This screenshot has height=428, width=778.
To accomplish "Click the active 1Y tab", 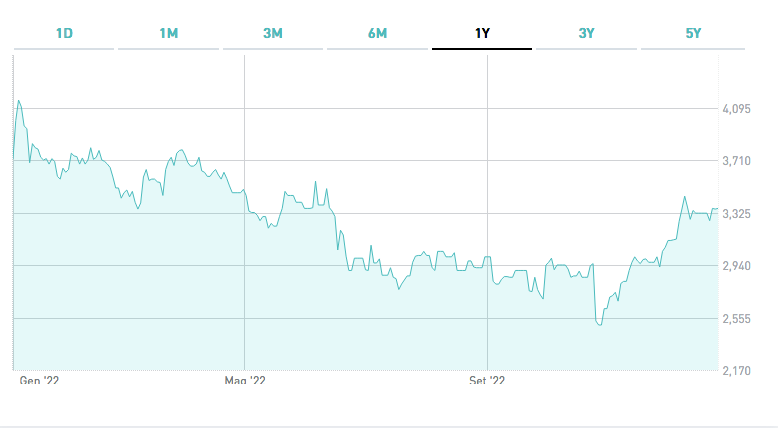I will point(482,33).
